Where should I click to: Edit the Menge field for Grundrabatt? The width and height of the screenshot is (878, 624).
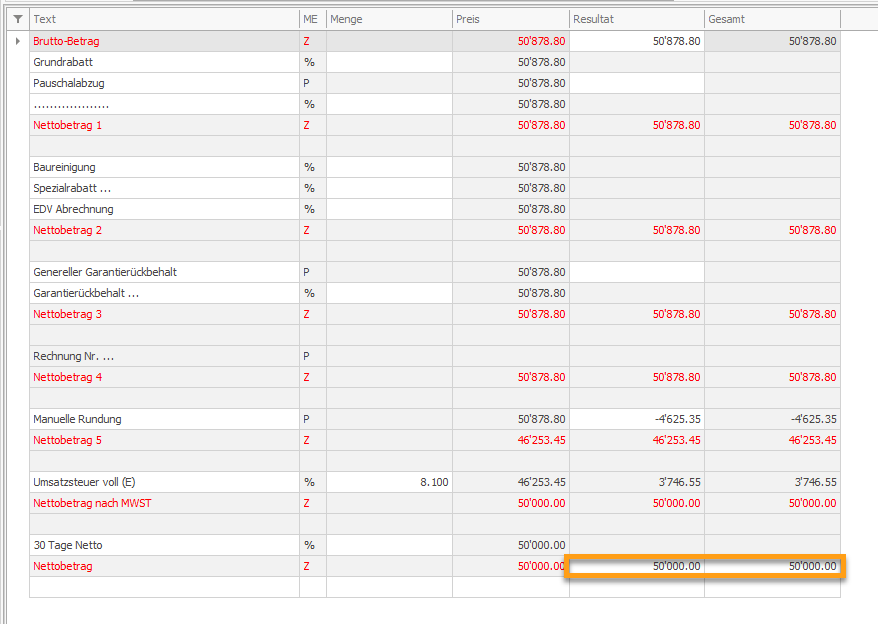pyautogui.click(x=389, y=62)
